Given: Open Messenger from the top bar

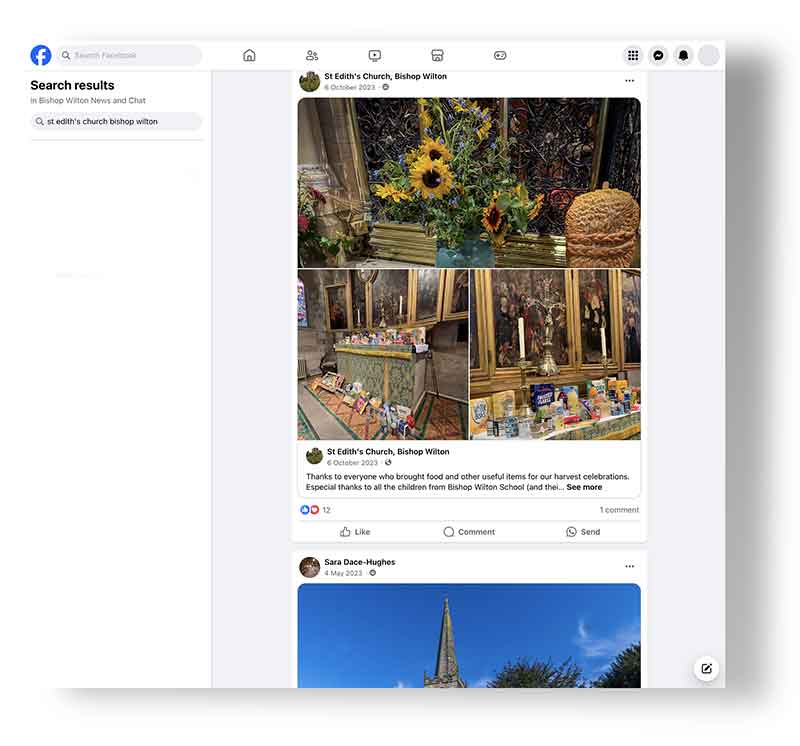Looking at the screenshot, I should click(658, 56).
